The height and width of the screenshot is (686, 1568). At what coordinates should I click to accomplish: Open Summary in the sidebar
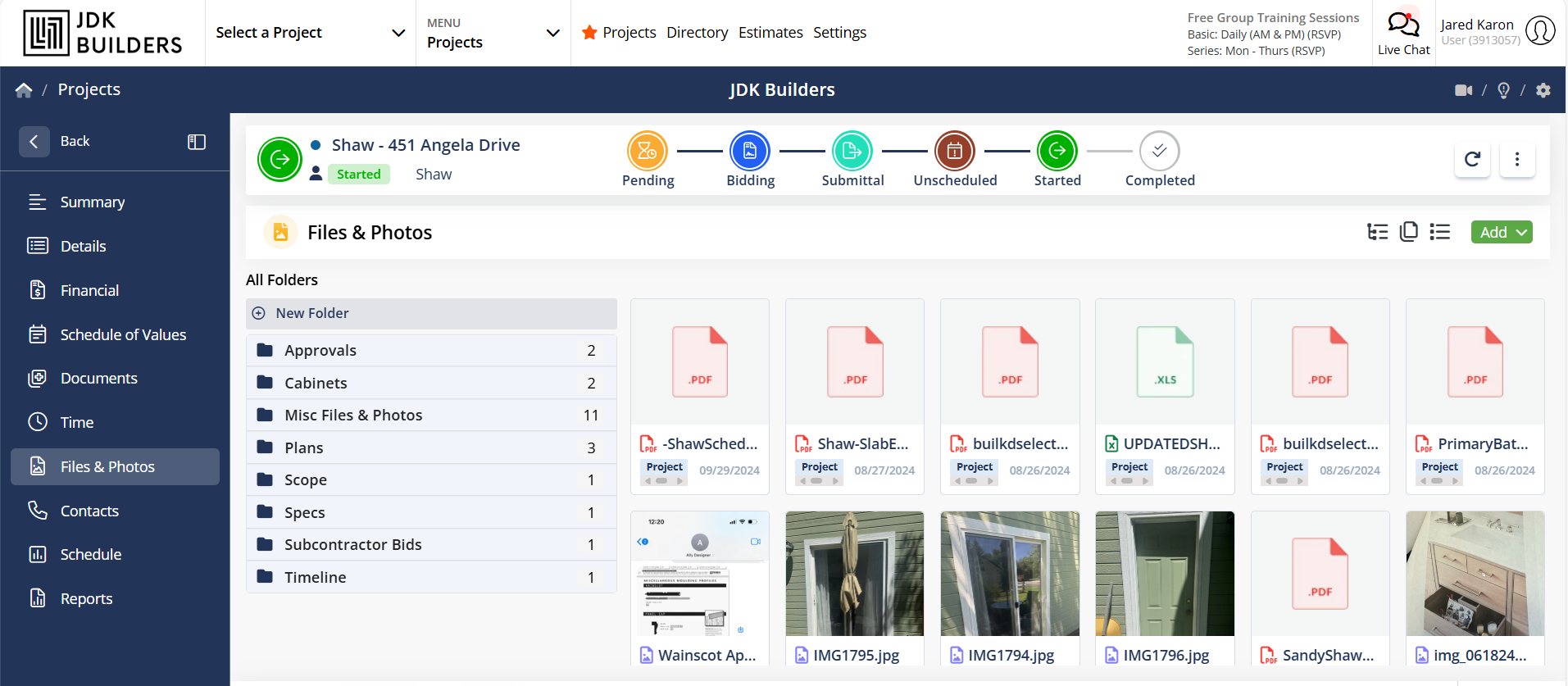coord(115,202)
